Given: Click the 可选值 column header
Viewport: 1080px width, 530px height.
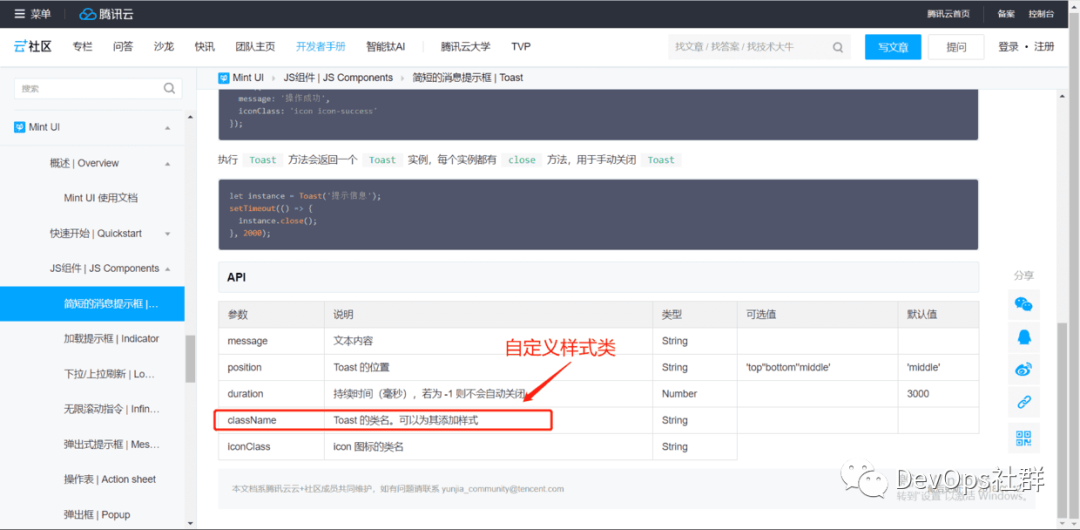Looking at the screenshot, I should (818, 314).
